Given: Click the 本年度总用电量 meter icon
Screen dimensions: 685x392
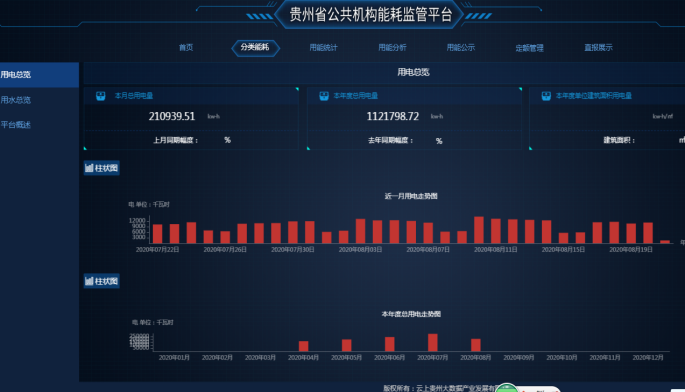Looking at the screenshot, I should pyautogui.click(x=324, y=96).
